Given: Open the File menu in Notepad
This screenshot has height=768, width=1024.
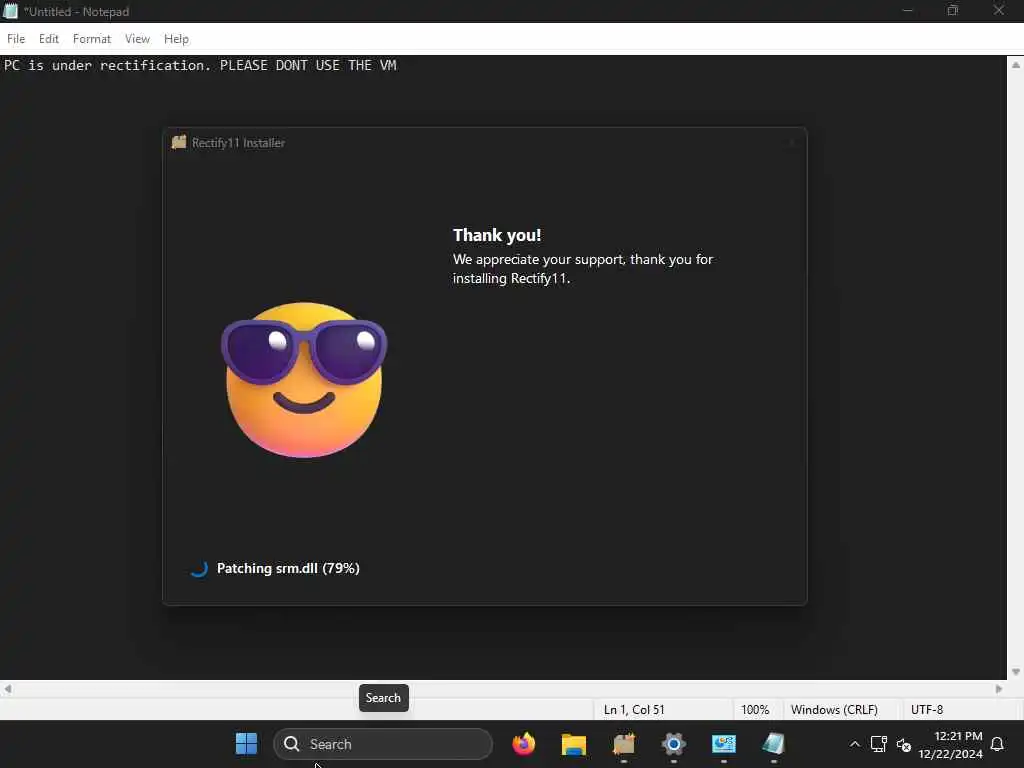Looking at the screenshot, I should tap(16, 39).
